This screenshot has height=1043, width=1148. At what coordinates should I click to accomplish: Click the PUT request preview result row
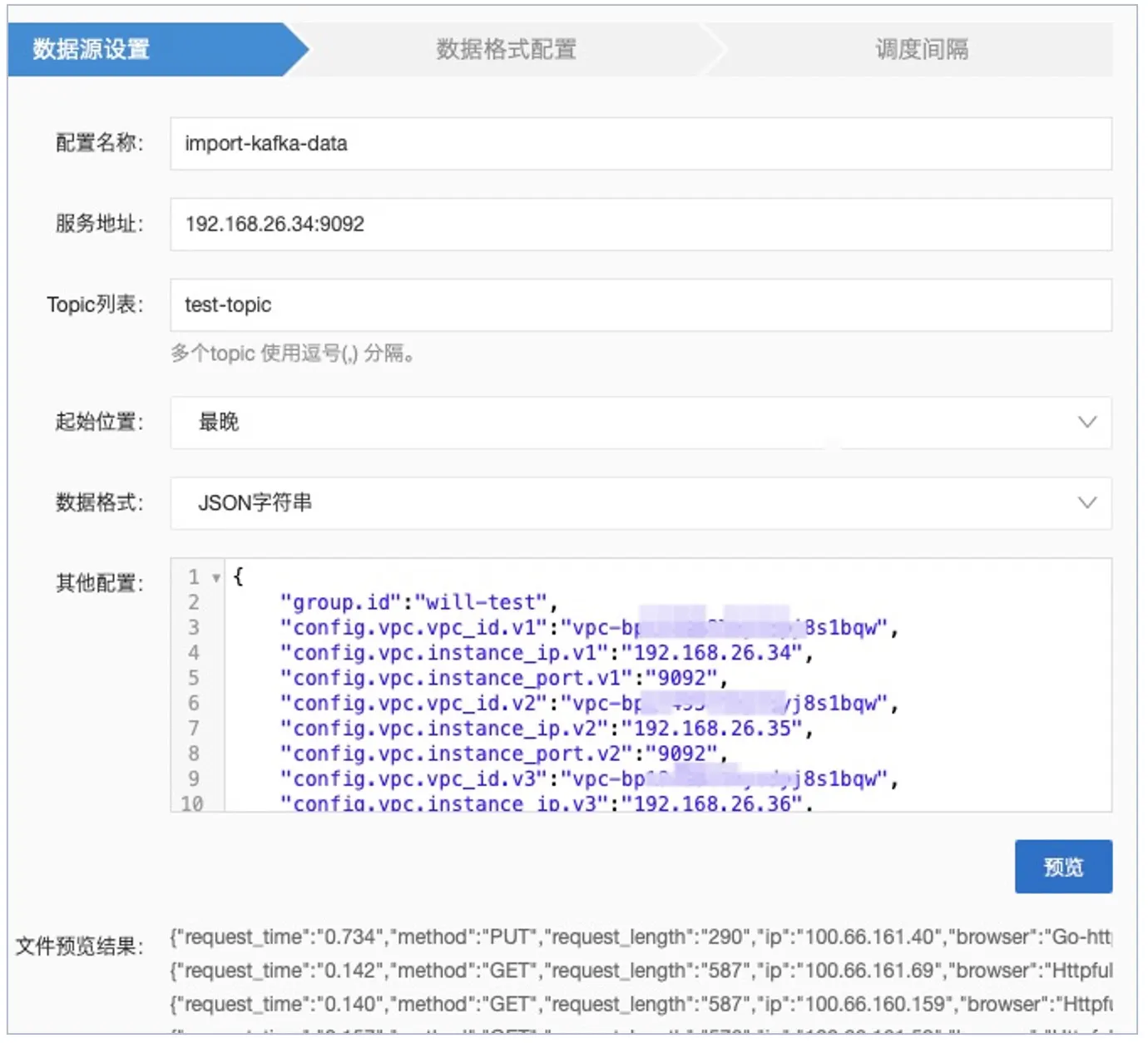(641, 937)
